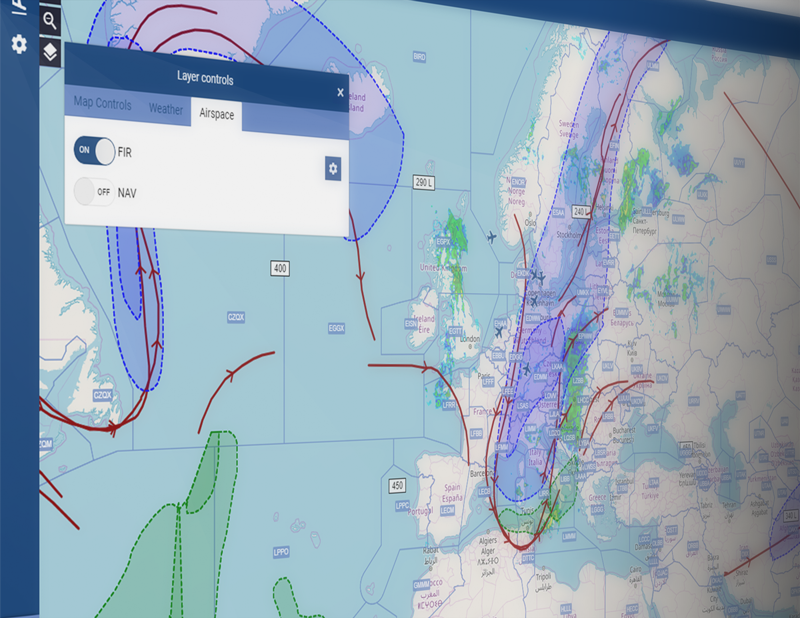Click the London city label
The height and width of the screenshot is (618, 800).
coord(470,339)
